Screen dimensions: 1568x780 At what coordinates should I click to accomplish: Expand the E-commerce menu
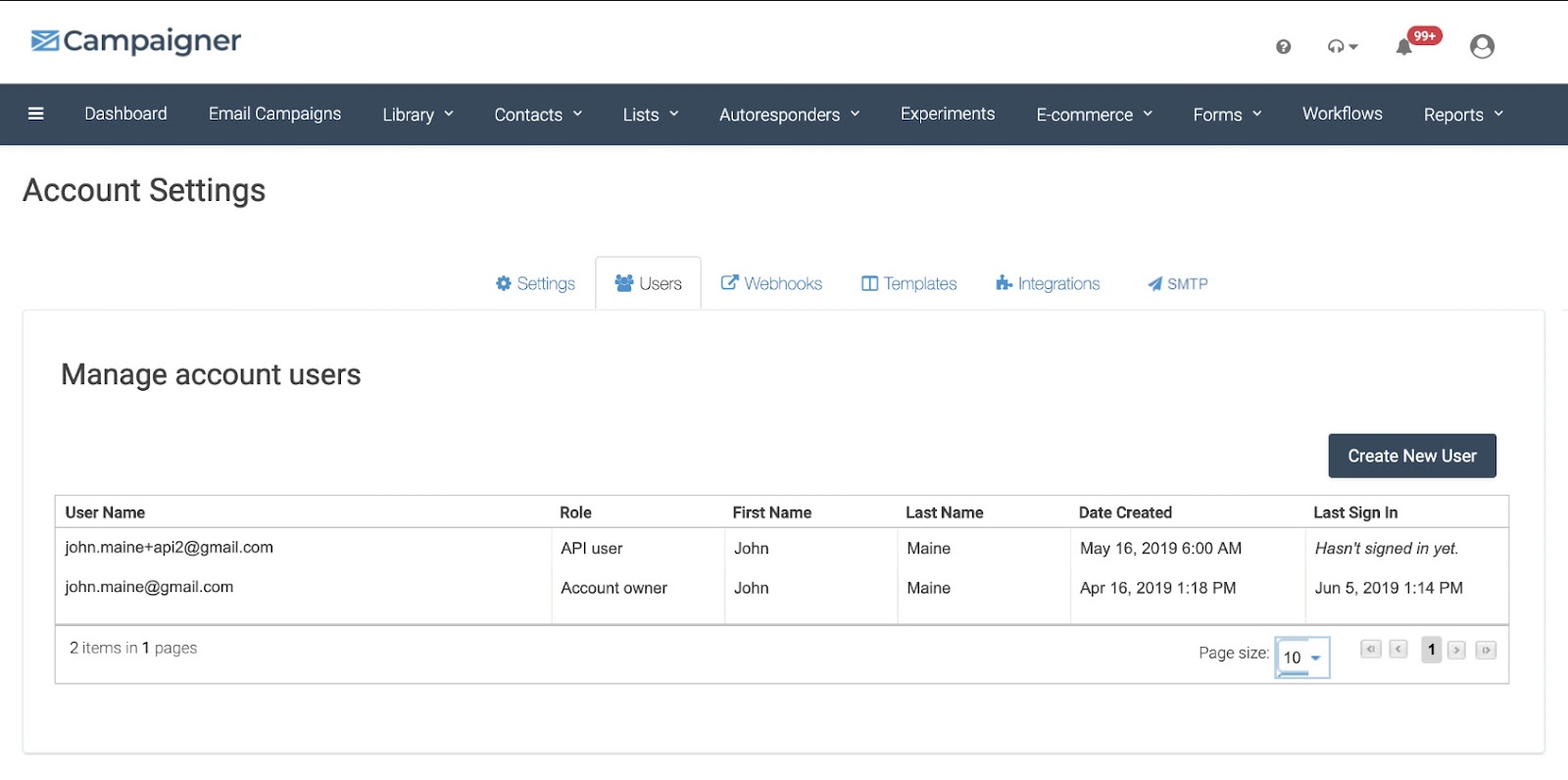coord(1094,115)
